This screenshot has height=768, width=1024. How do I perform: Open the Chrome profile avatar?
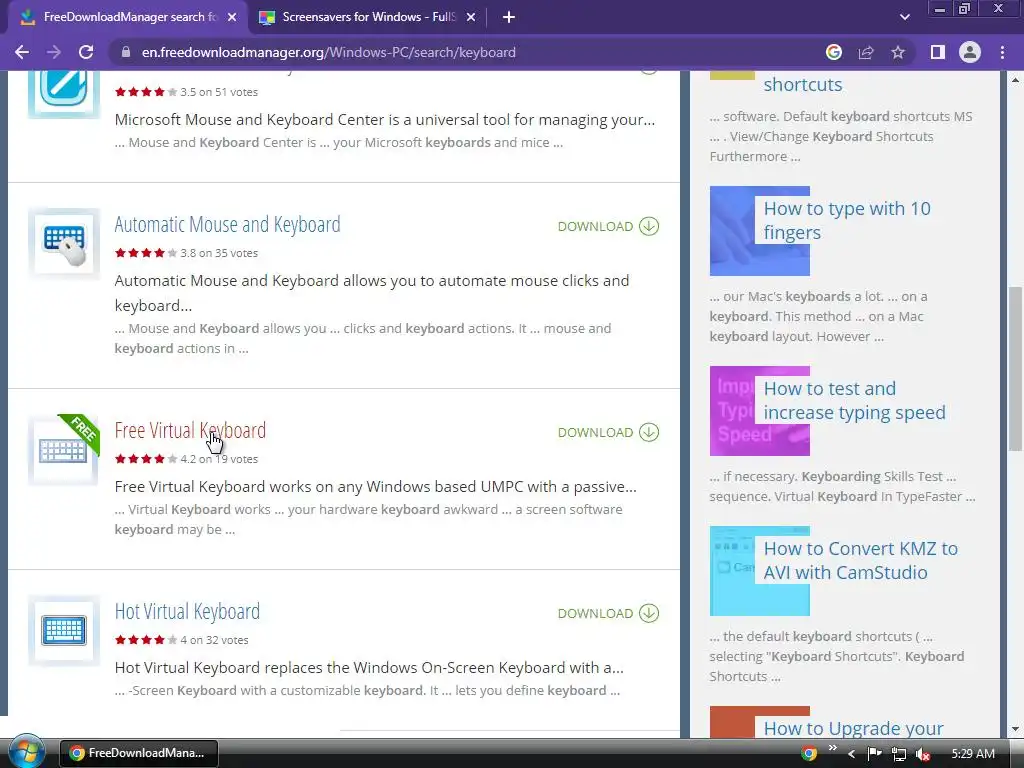click(x=970, y=52)
